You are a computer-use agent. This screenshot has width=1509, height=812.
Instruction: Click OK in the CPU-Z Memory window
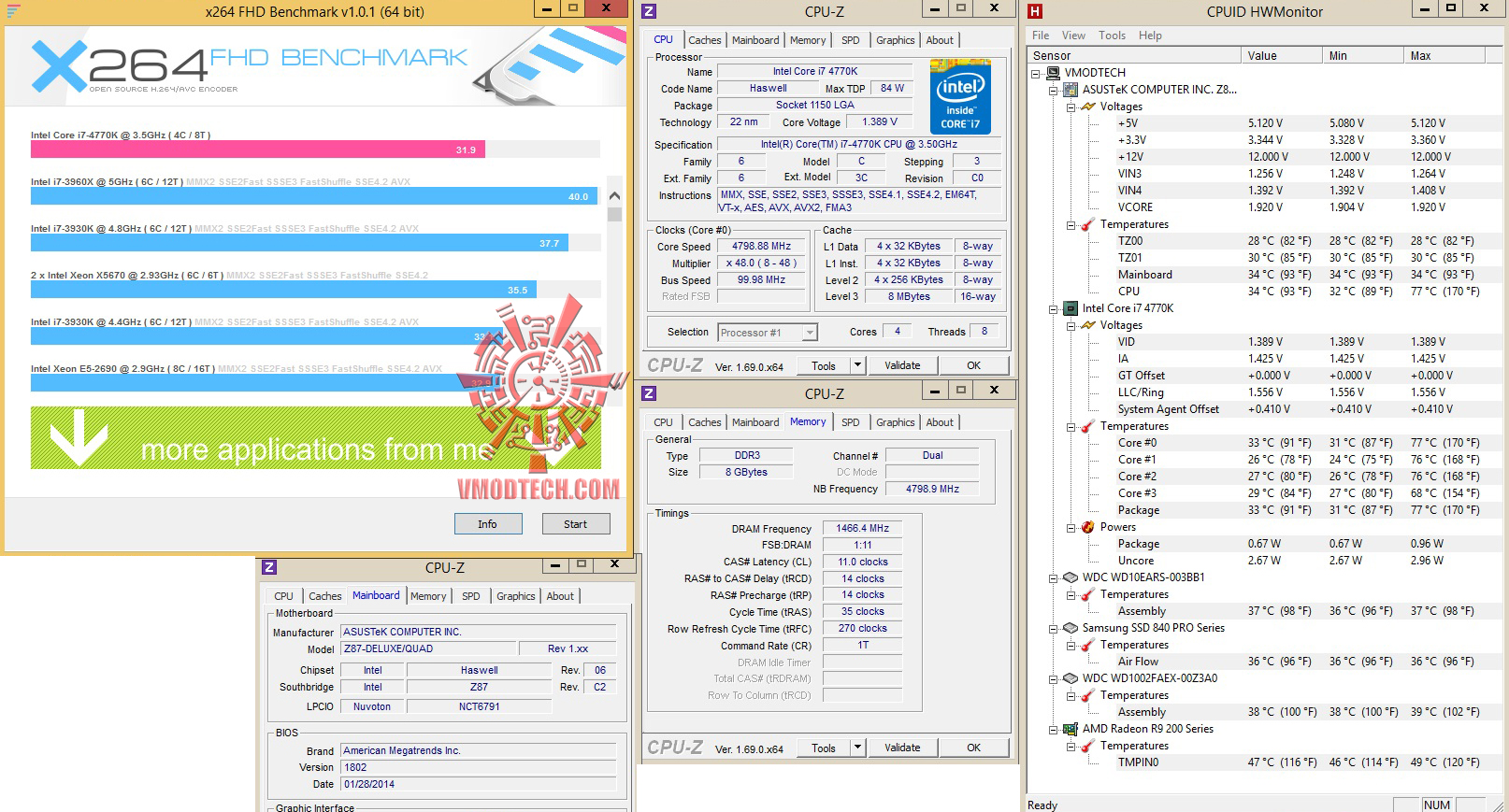tap(973, 748)
